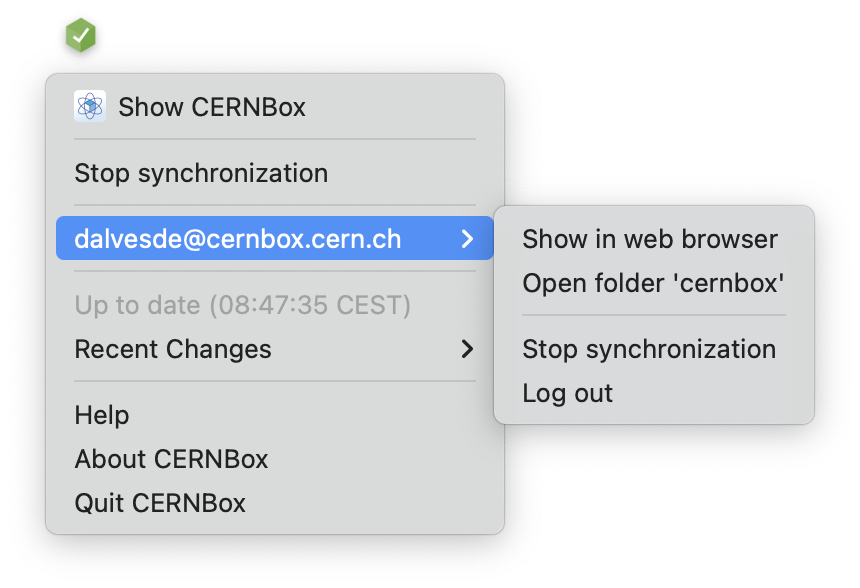Screen dimensions: 860x588
Task: Open the Show CERNBox menu entry
Action: (212, 107)
